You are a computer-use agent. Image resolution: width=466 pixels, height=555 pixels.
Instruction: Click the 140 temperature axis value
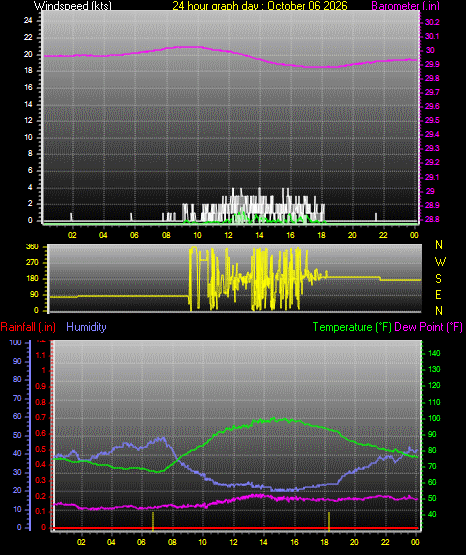434,353
